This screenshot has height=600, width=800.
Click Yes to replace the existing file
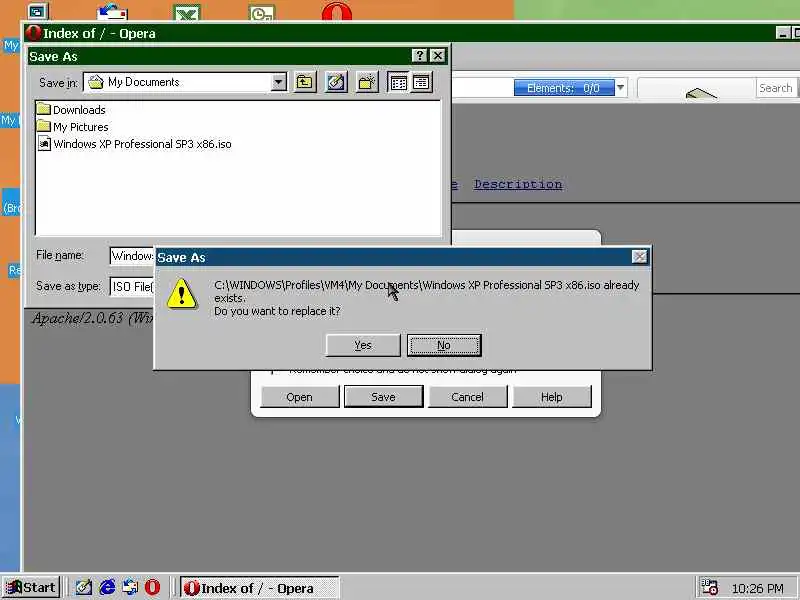click(x=363, y=345)
